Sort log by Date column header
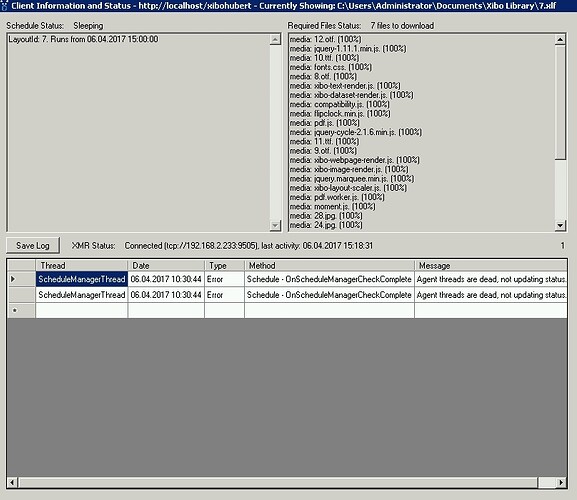Viewport: 577px width, 500px height. coord(166,266)
